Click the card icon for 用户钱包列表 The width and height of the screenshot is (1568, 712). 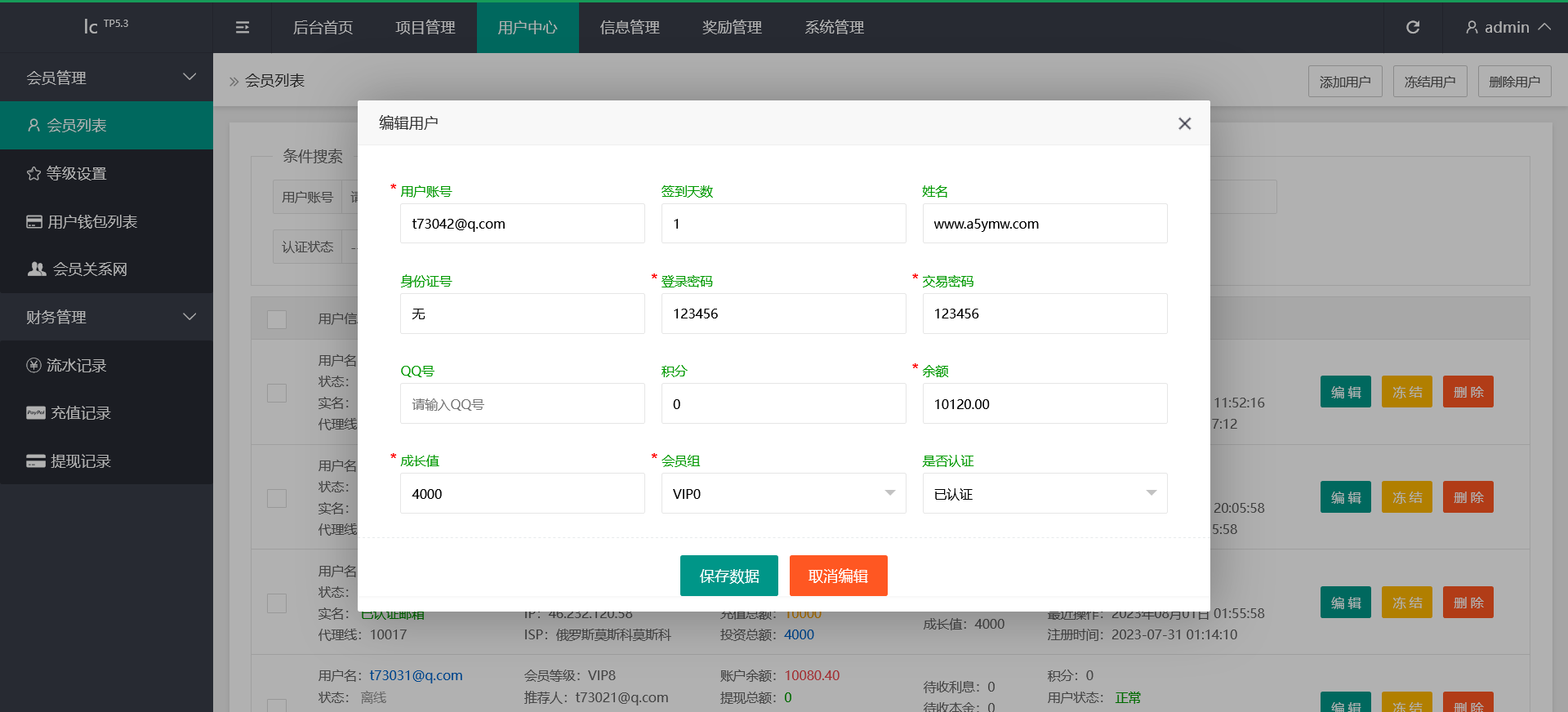[x=34, y=221]
